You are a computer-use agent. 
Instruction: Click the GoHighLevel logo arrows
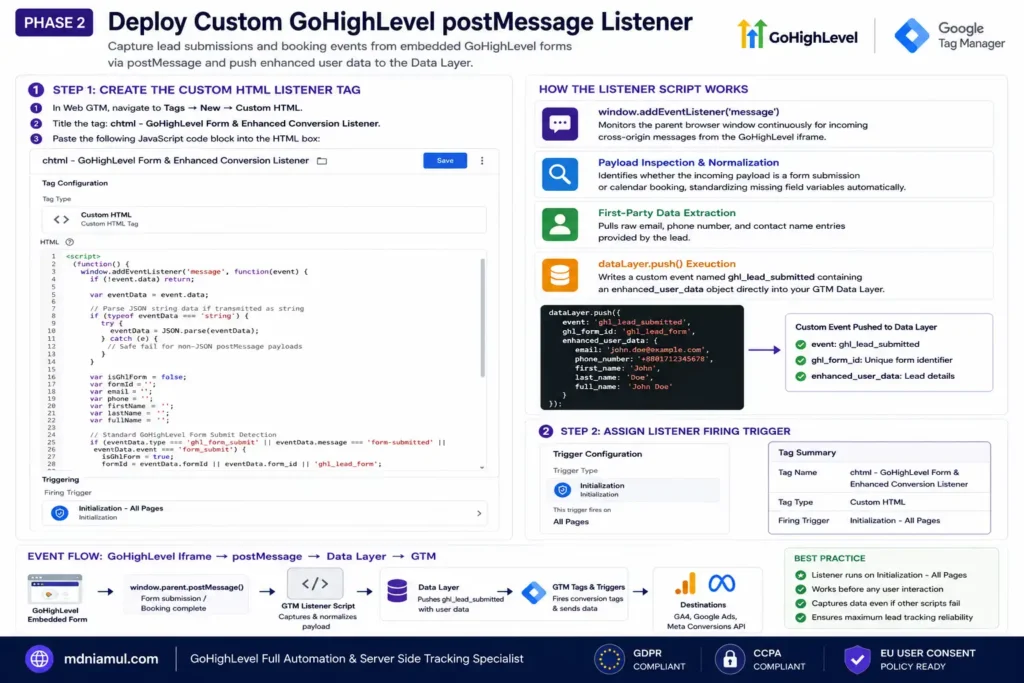click(752, 34)
